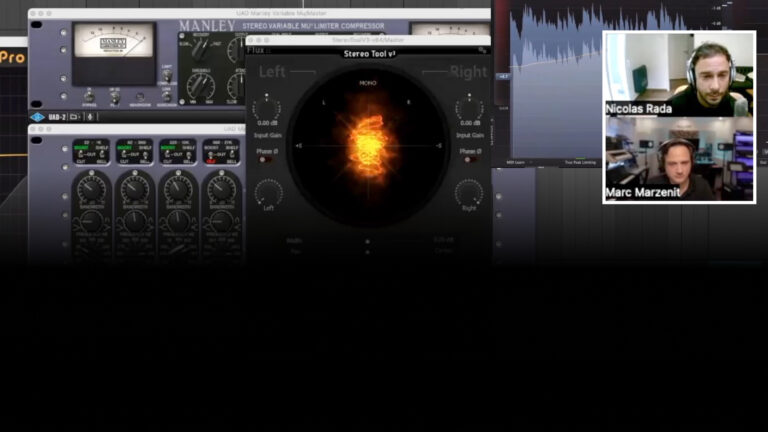The image size is (768, 432).
Task: Click the orange Pro text at left
Action: tap(12, 57)
